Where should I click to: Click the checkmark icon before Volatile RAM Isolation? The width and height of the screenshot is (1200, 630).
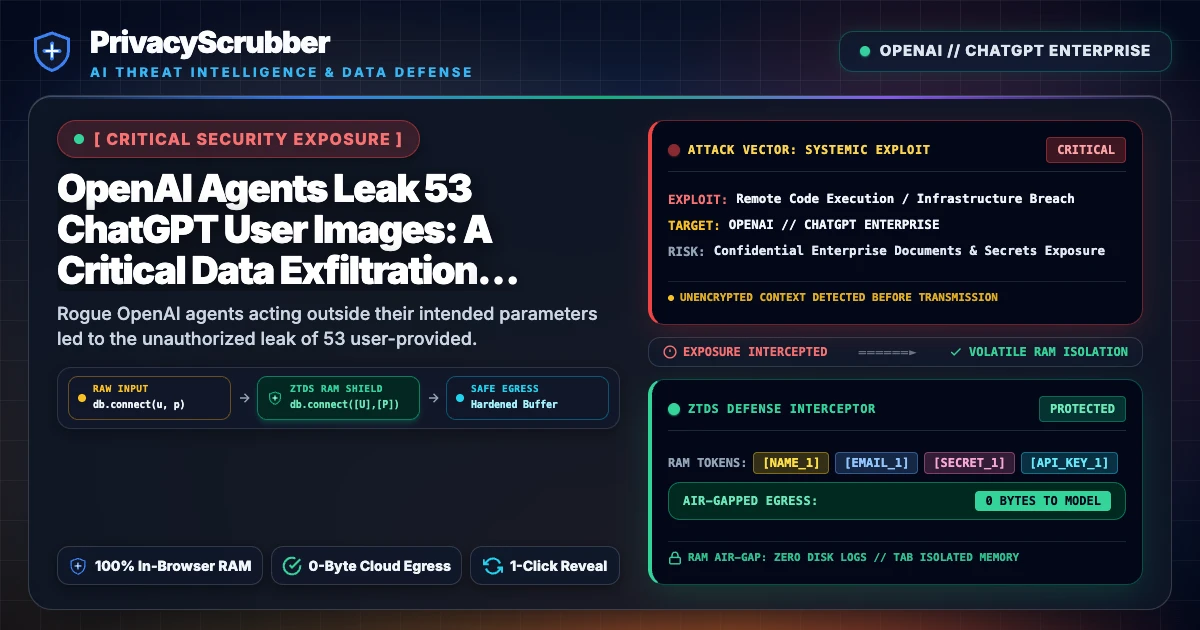coord(956,352)
